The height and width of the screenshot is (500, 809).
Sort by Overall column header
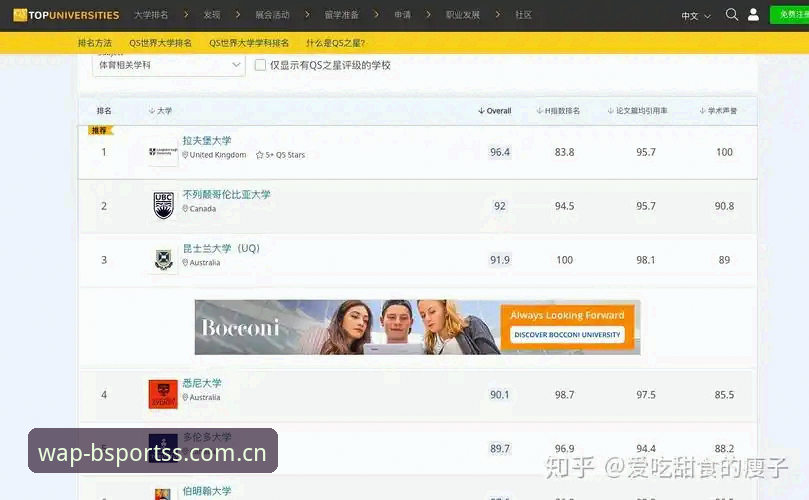(495, 111)
